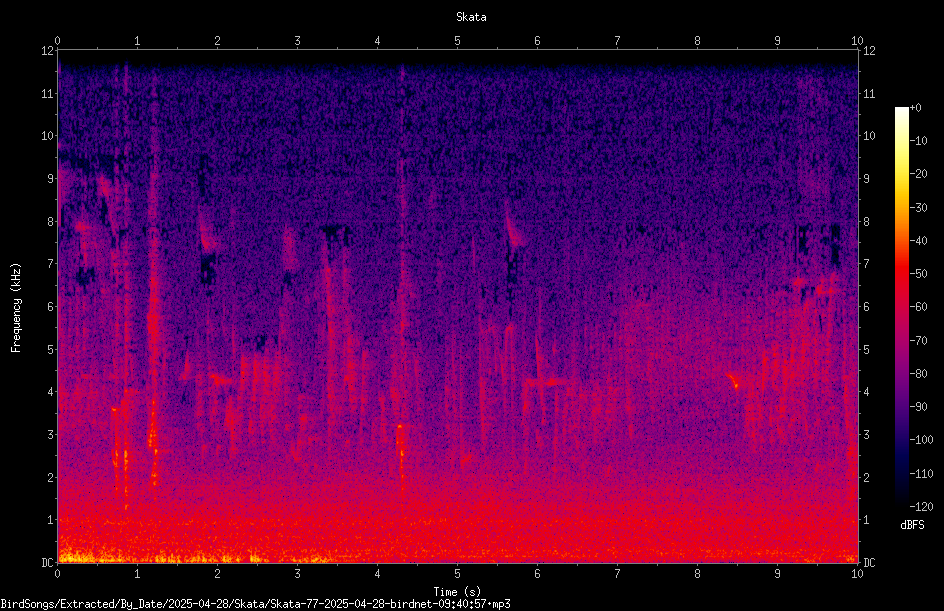The width and height of the screenshot is (944, 611).
Task: Click the Skata title above the spectrogram
Action: coord(471,17)
